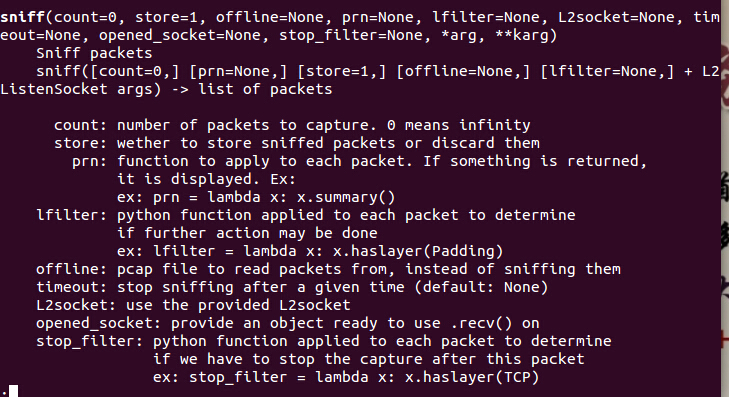Click the 'x.haslayer(Padding)' example text
The height and width of the screenshot is (397, 729).
418,251
